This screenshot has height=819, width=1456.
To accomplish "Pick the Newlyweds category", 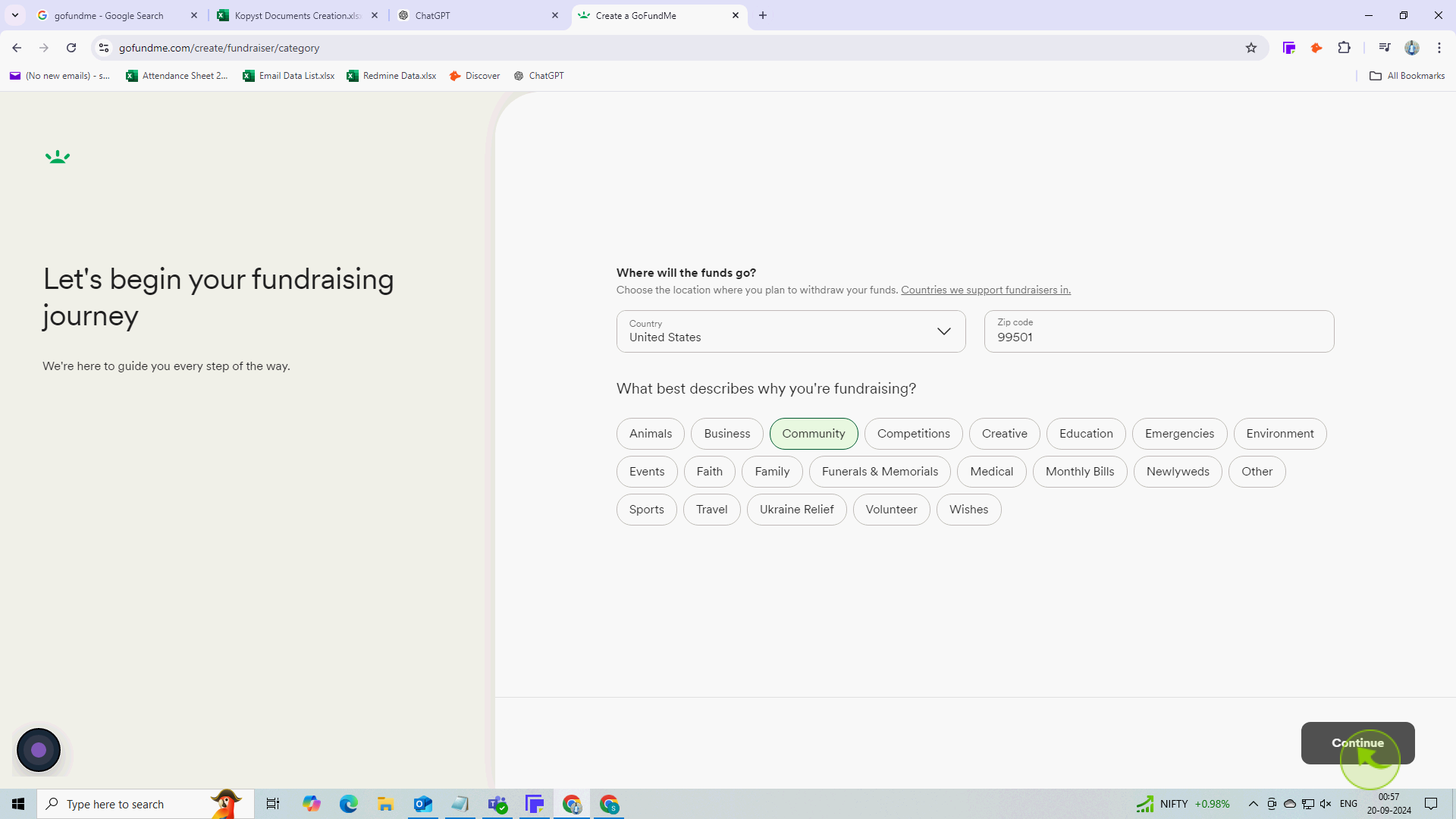I will (1178, 472).
